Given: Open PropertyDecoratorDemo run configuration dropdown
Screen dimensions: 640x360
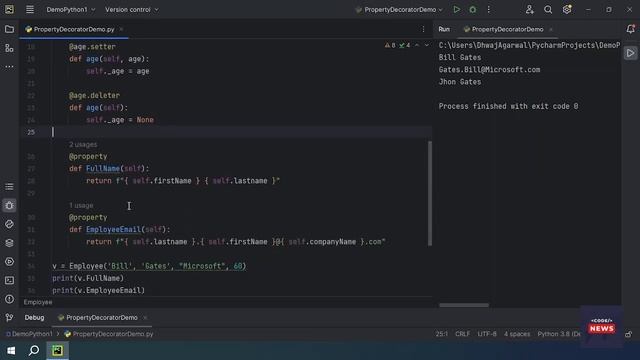Looking at the screenshot, I should [x=400, y=9].
